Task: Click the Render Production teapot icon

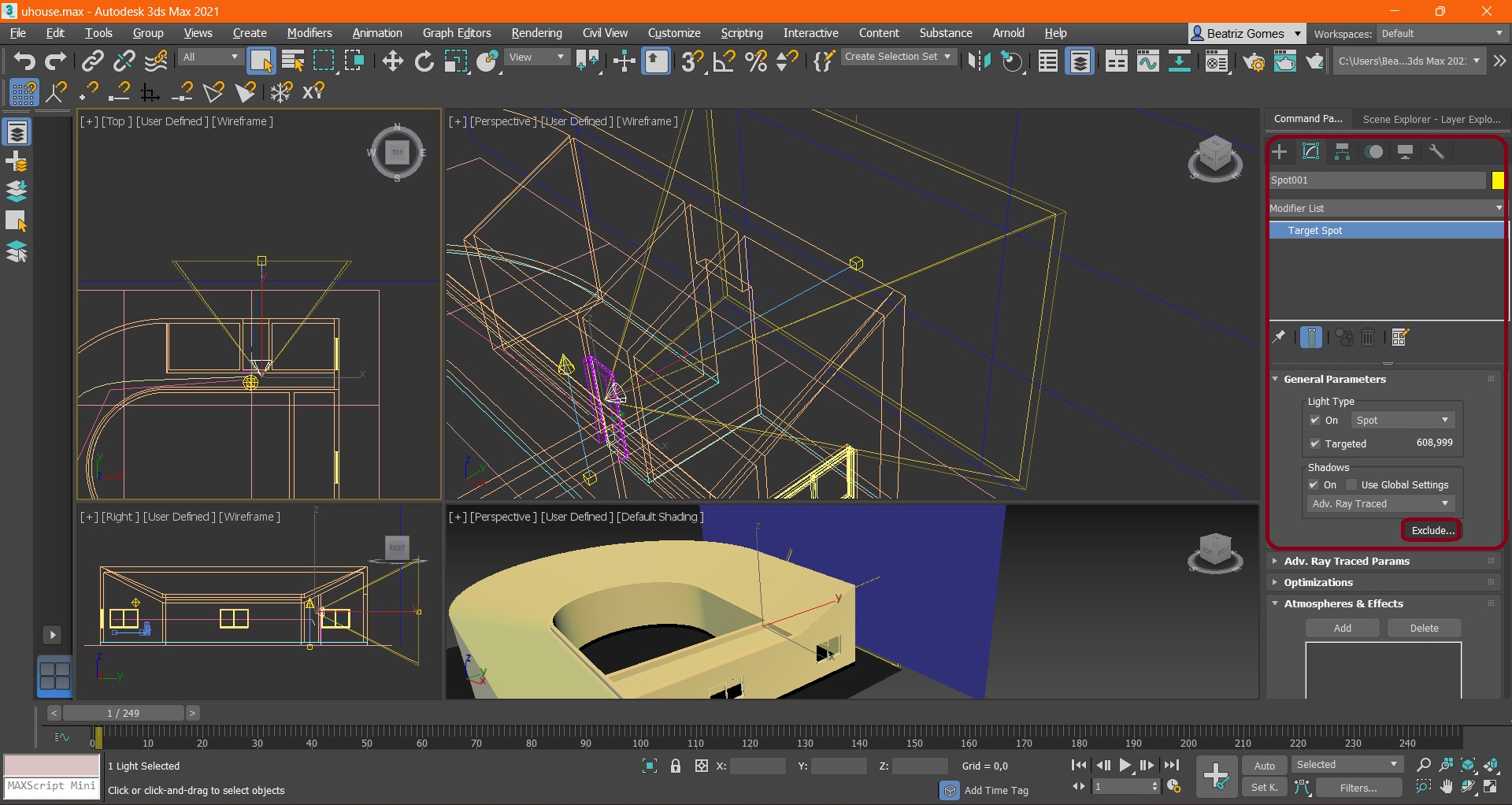Action: (1315, 61)
